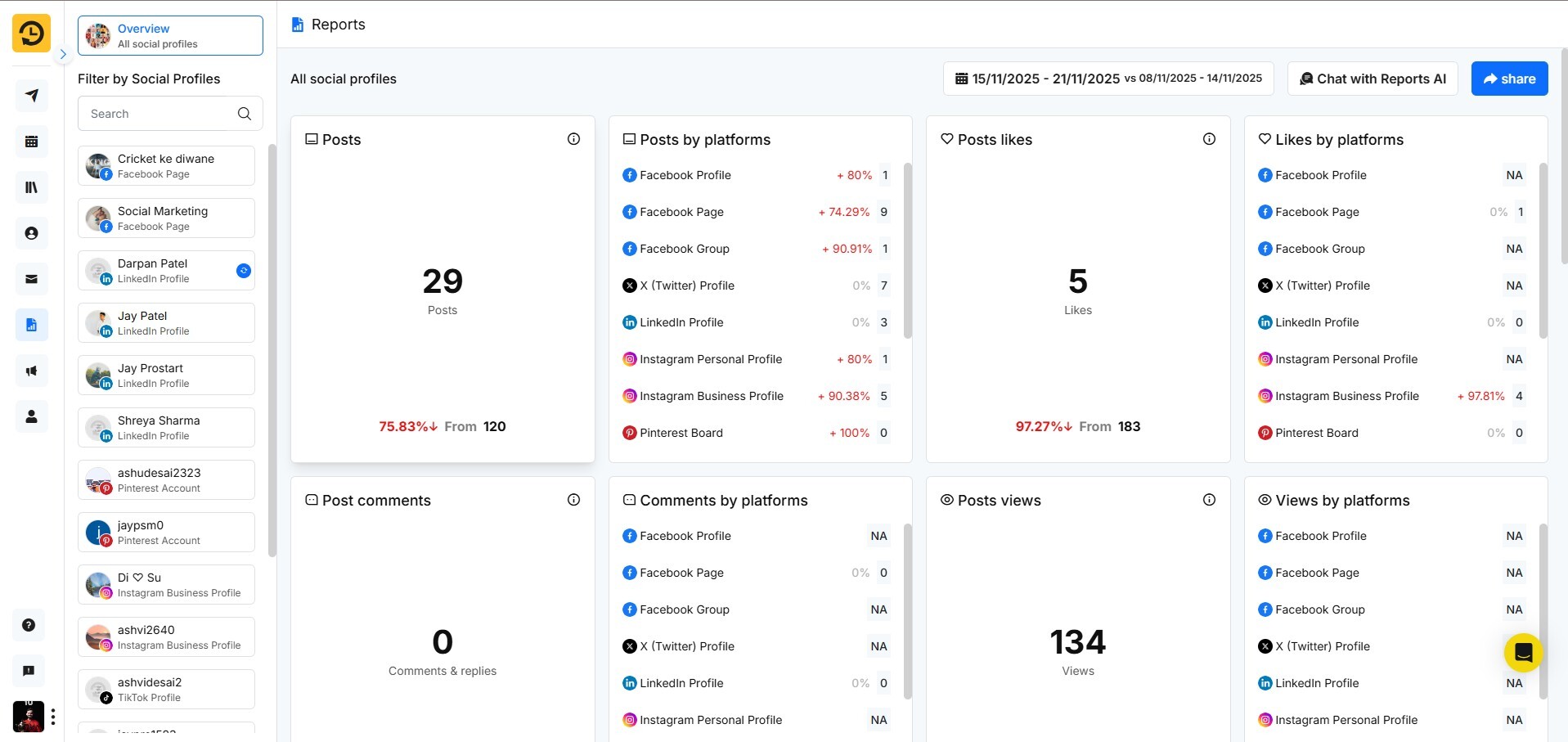Image resolution: width=1568 pixels, height=742 pixels.
Task: Open the three-dot menu beside user avatar
Action: click(53, 717)
